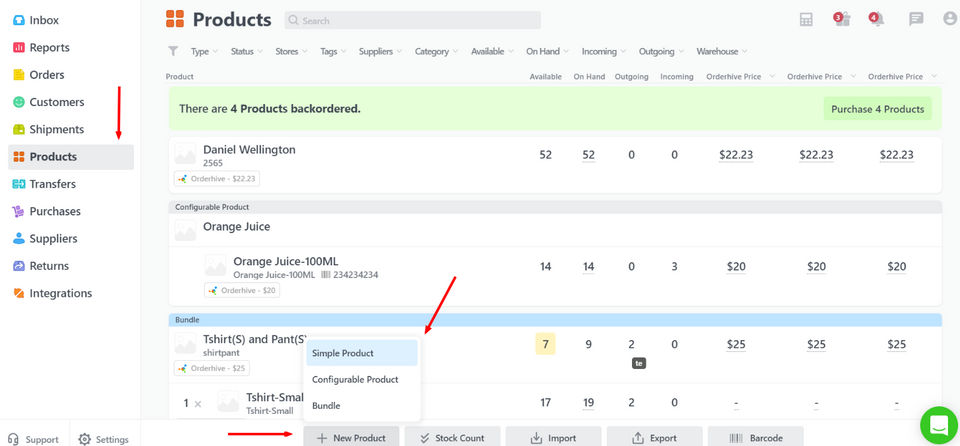
Task: Click the product Search field
Action: [414, 20]
